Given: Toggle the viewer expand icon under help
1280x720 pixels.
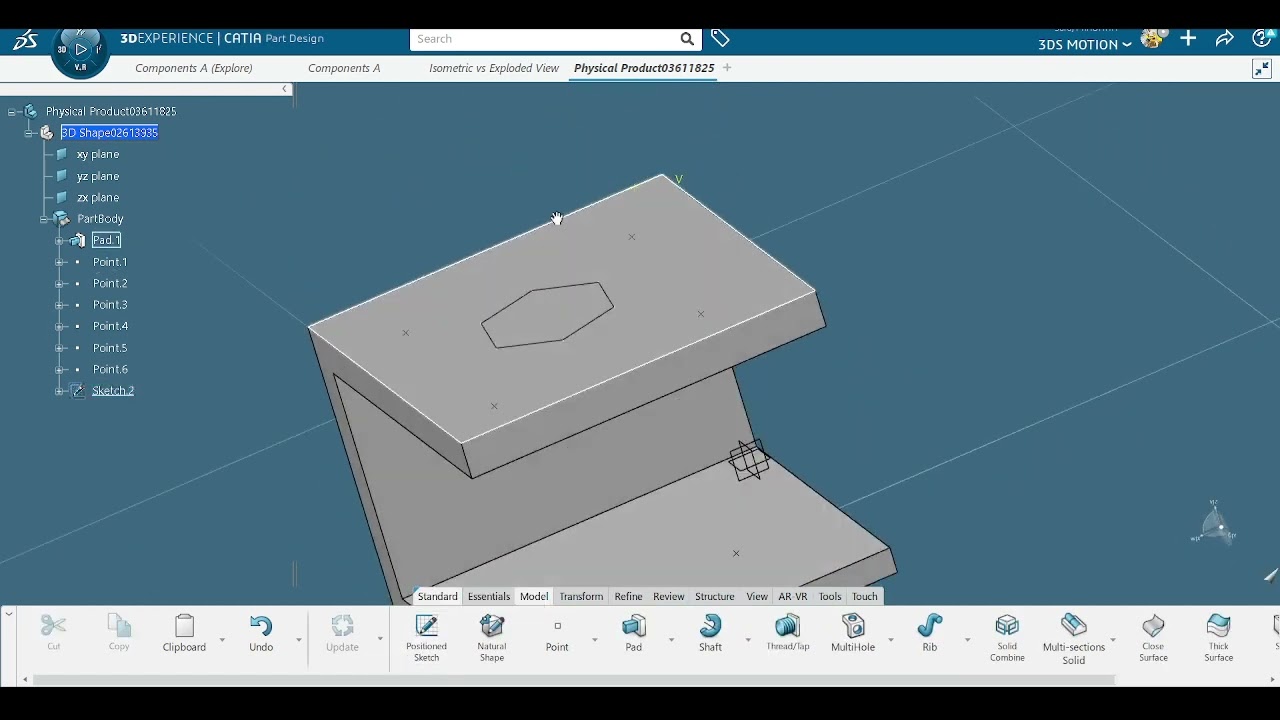Looking at the screenshot, I should (1261, 69).
